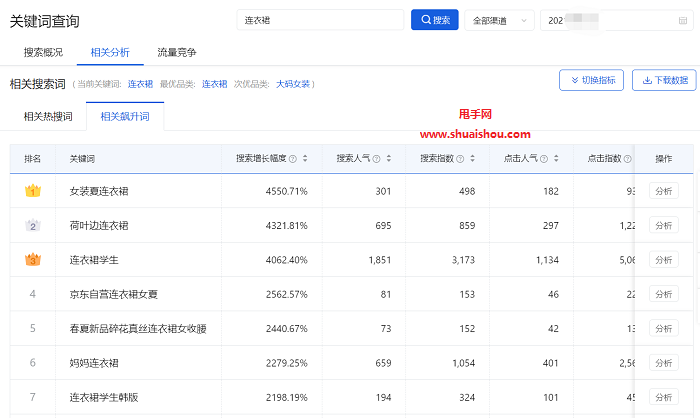
Task: Click 分析 for 京东自营连衣裙女夏
Action: coord(664,294)
